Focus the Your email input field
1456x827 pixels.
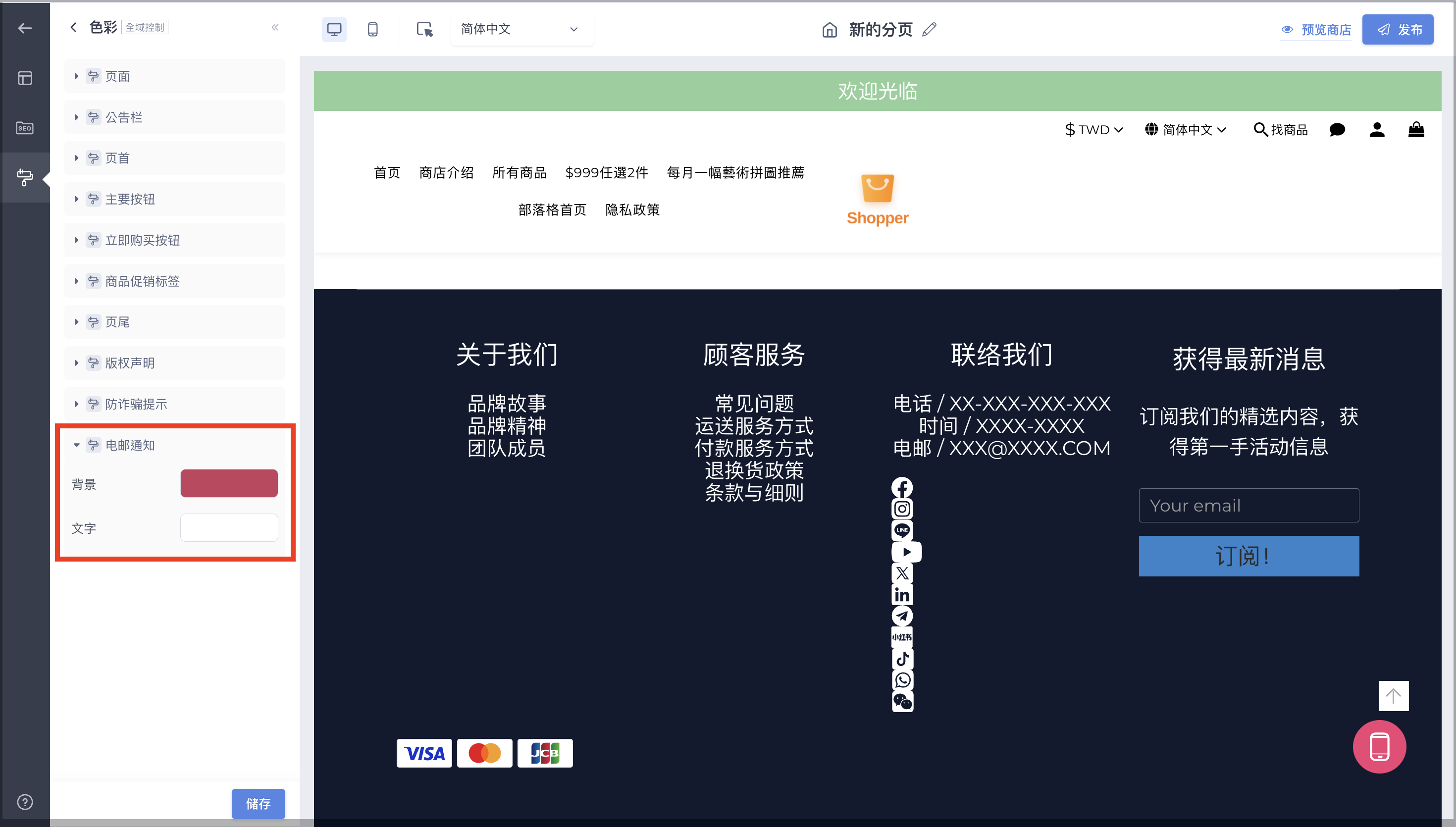1248,505
